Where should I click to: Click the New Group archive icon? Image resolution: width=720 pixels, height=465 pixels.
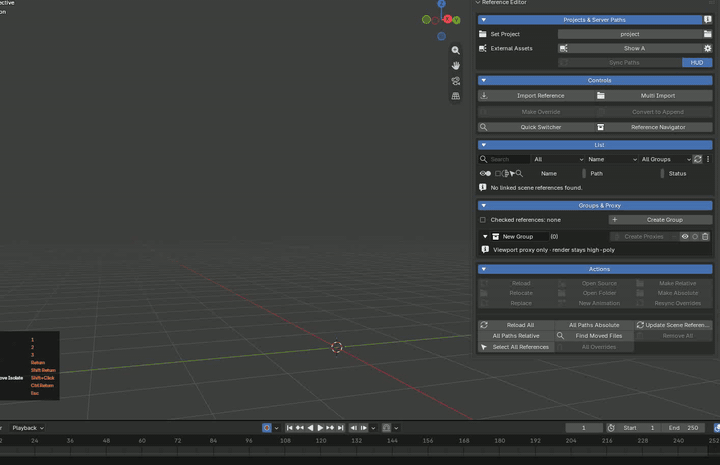point(495,236)
